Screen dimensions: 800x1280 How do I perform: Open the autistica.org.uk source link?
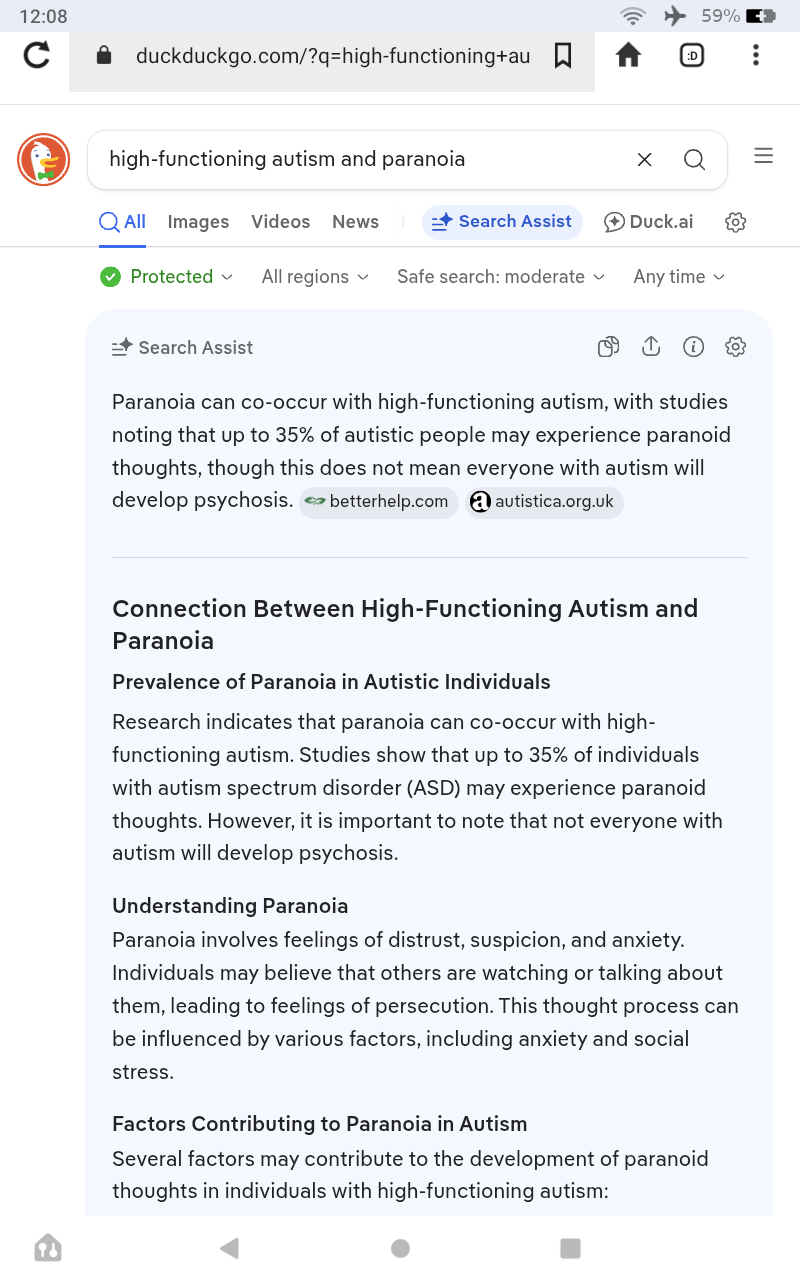544,502
